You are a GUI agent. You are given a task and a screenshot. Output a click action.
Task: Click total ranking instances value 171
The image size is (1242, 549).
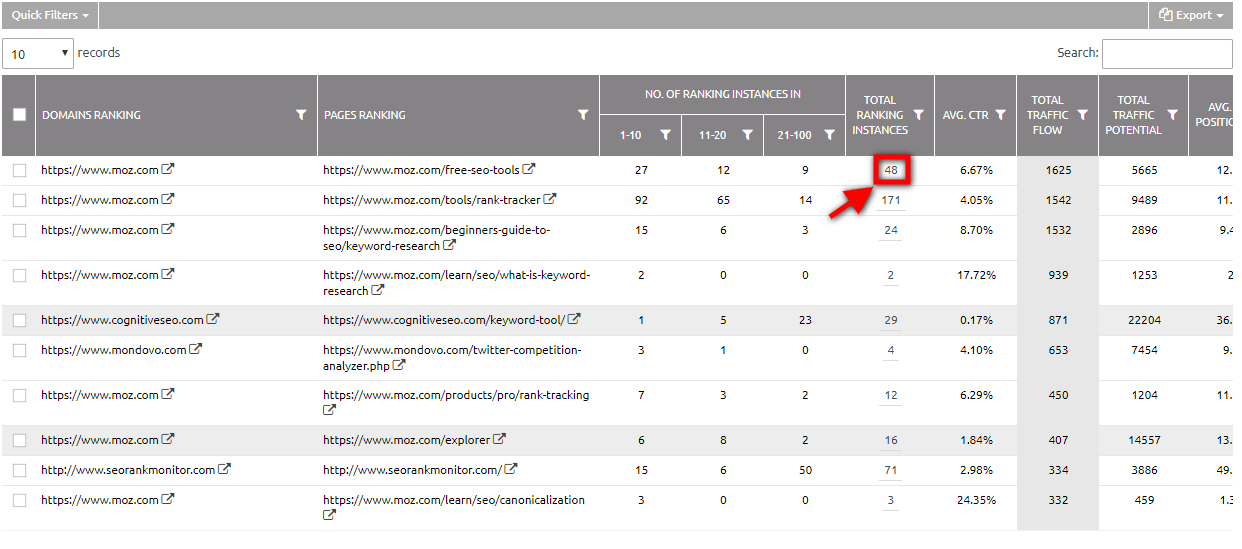click(x=891, y=200)
